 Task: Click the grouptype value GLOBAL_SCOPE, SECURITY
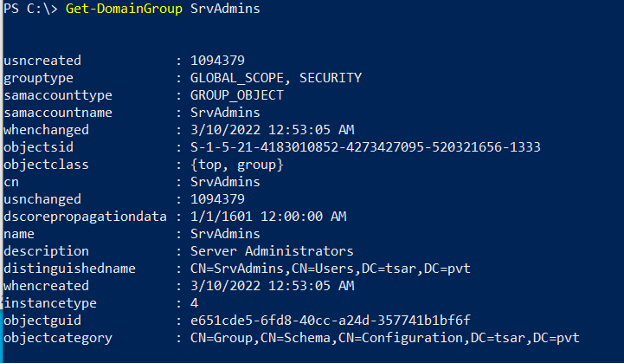click(276, 78)
